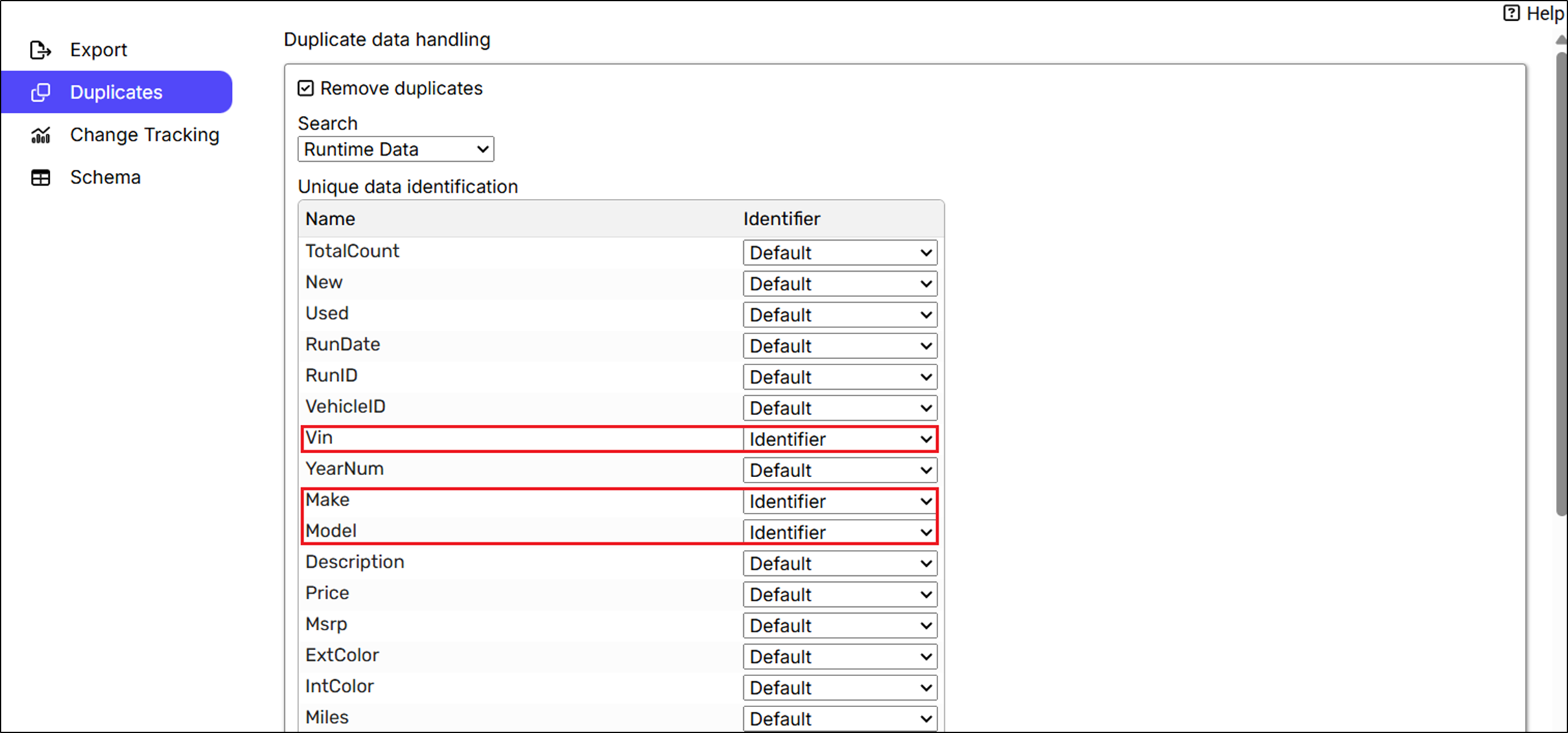Click the Export sidebar icon
Screen dimensions: 1568x733
[x=40, y=50]
